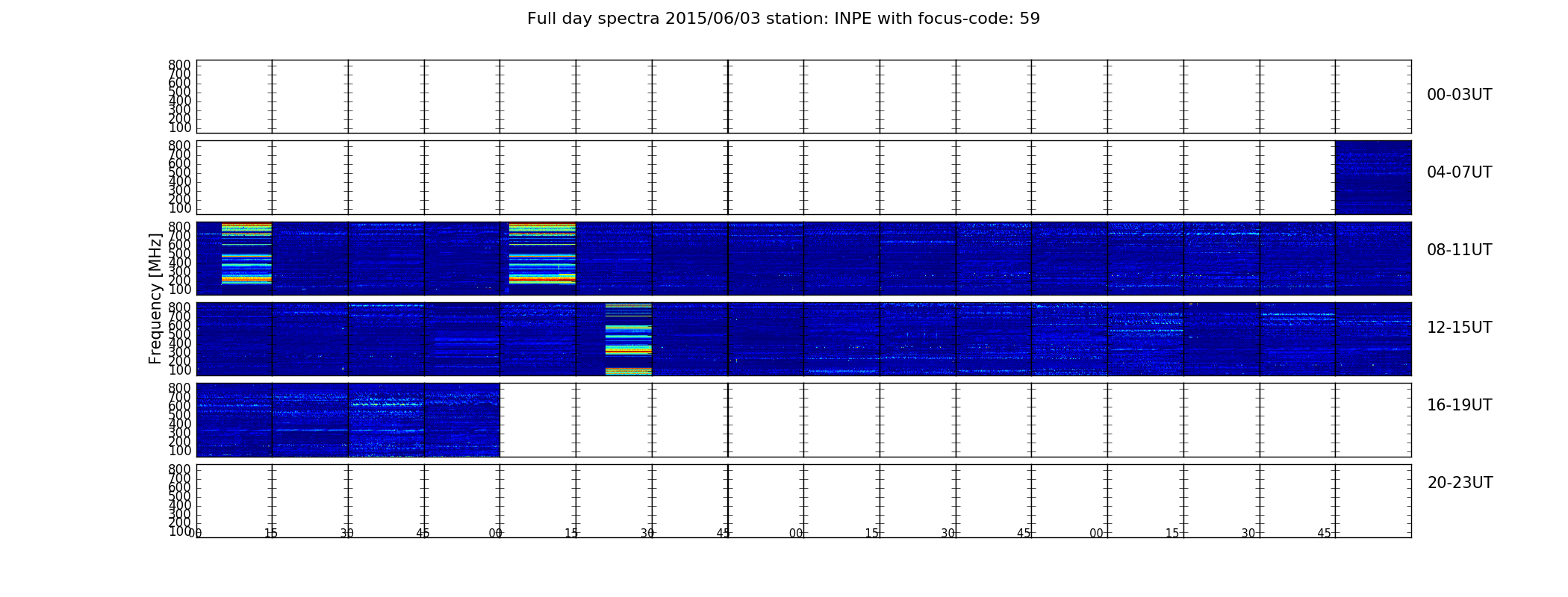This screenshot has height=597, width=1568.
Task: Click the empty 00-03UT plot panel
Action: 803,97
